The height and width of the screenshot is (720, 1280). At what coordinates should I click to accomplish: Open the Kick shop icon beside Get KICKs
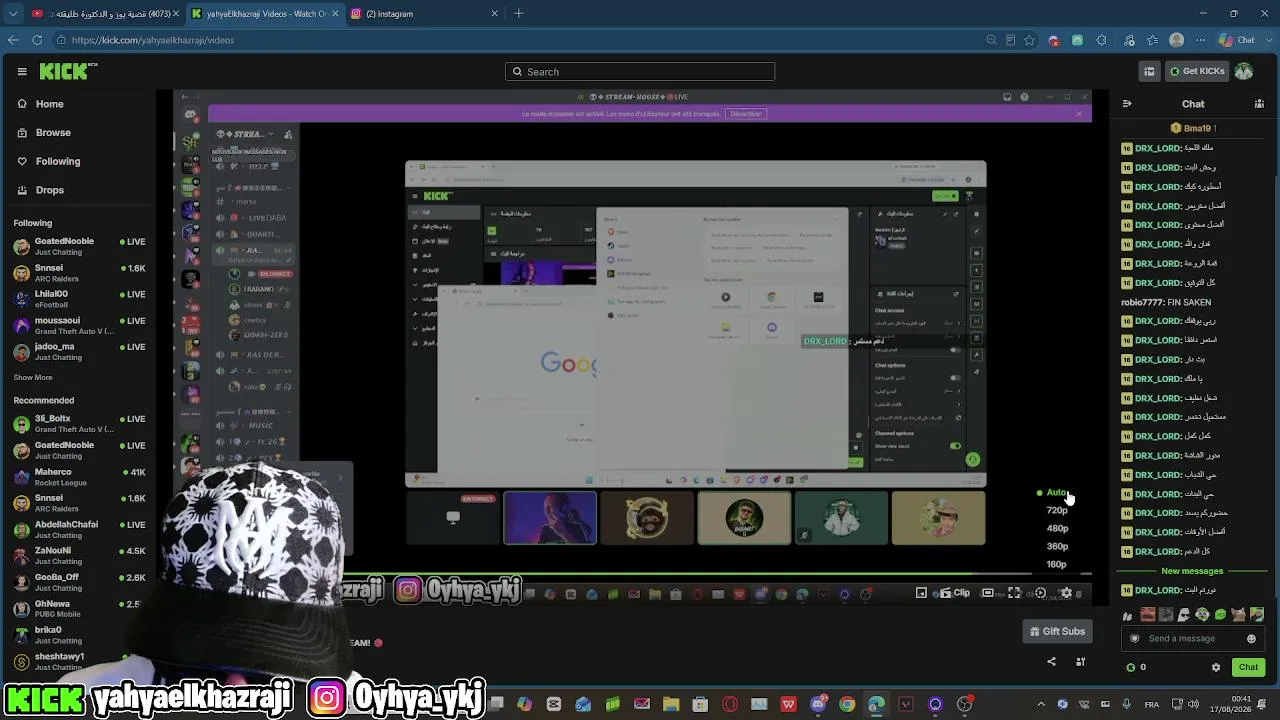point(1149,71)
